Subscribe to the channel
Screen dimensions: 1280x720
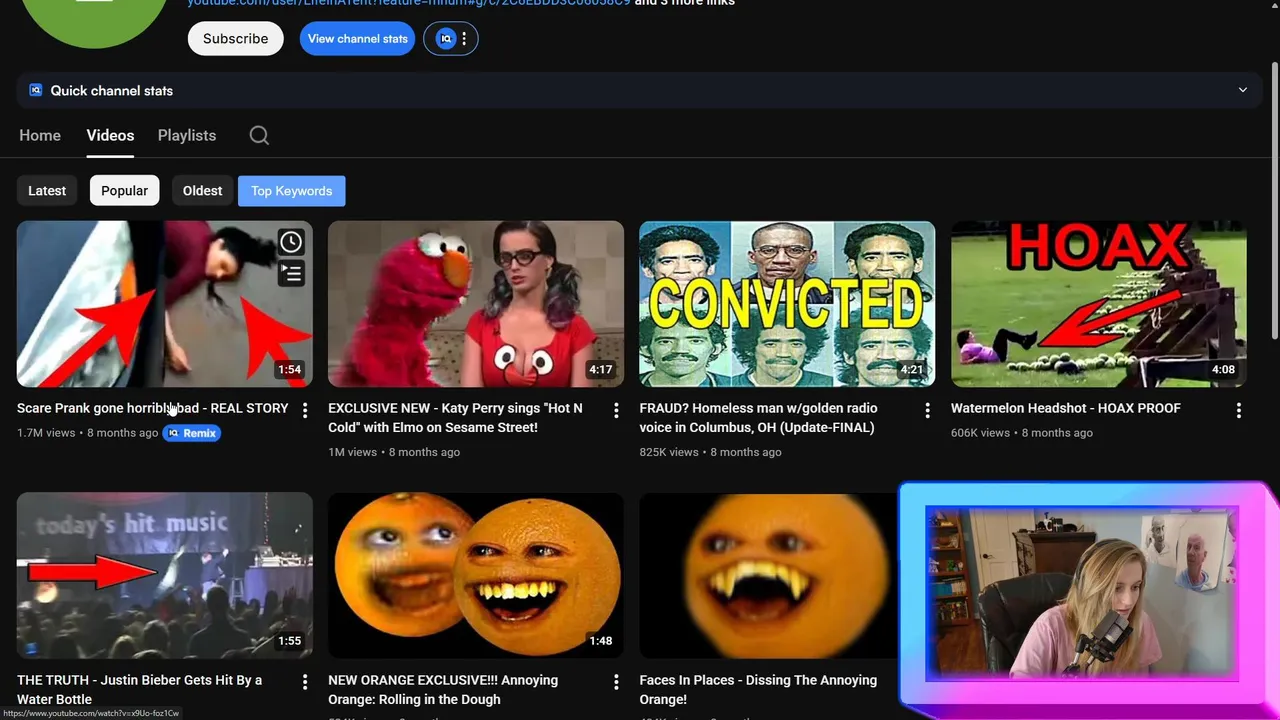coord(236,39)
